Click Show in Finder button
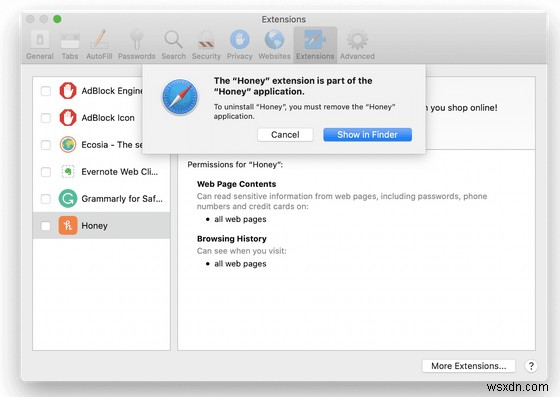 pos(368,135)
